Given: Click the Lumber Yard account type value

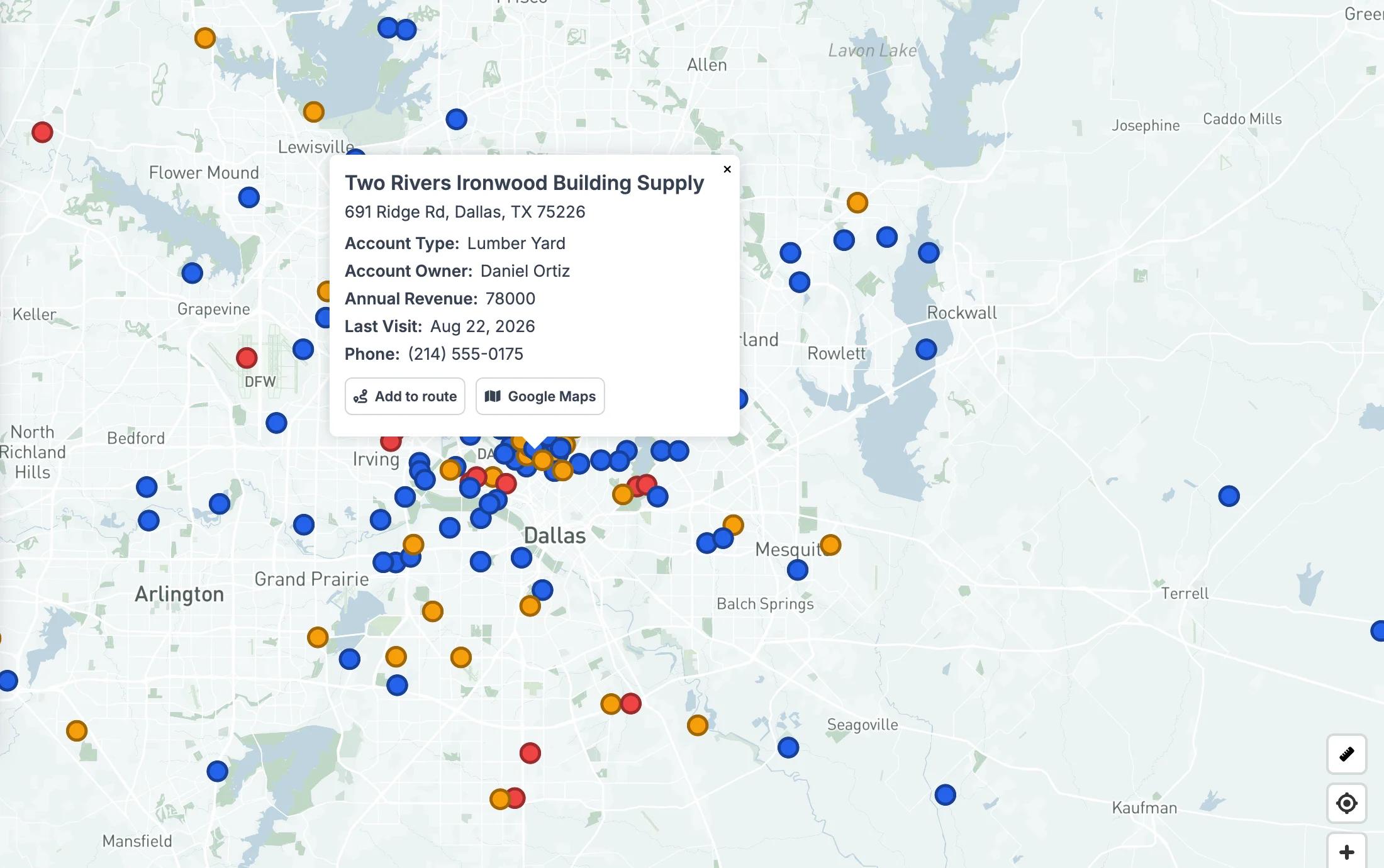Looking at the screenshot, I should [516, 243].
